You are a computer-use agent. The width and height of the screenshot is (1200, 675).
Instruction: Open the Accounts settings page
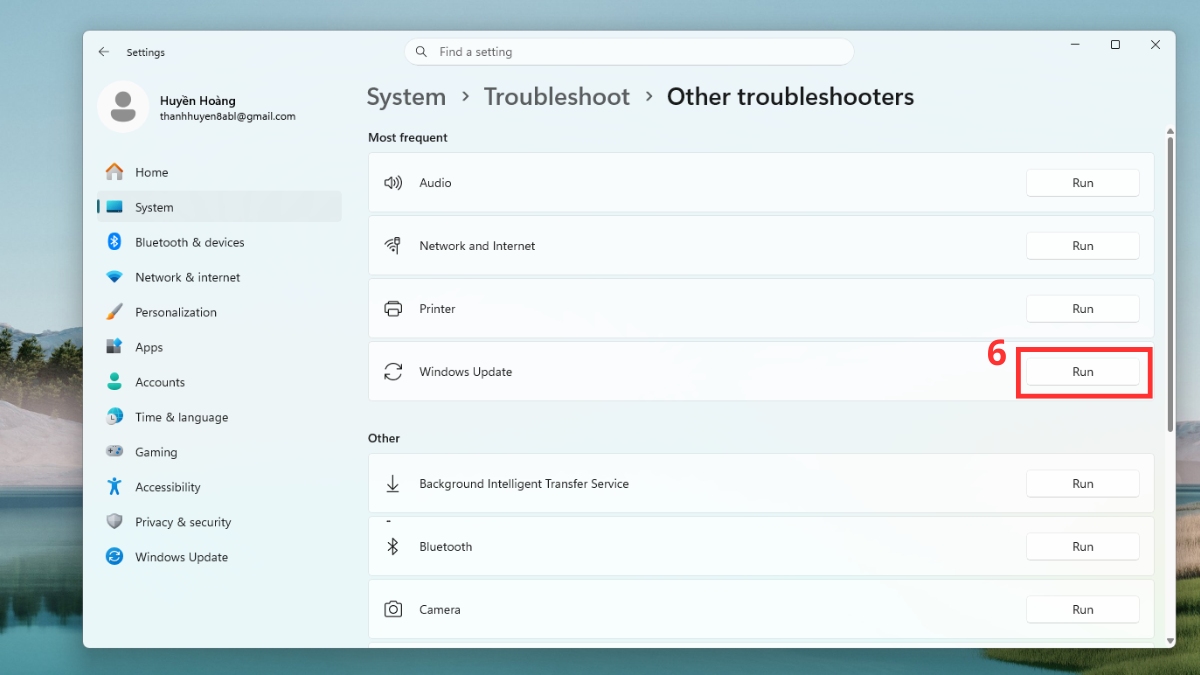coord(219,382)
